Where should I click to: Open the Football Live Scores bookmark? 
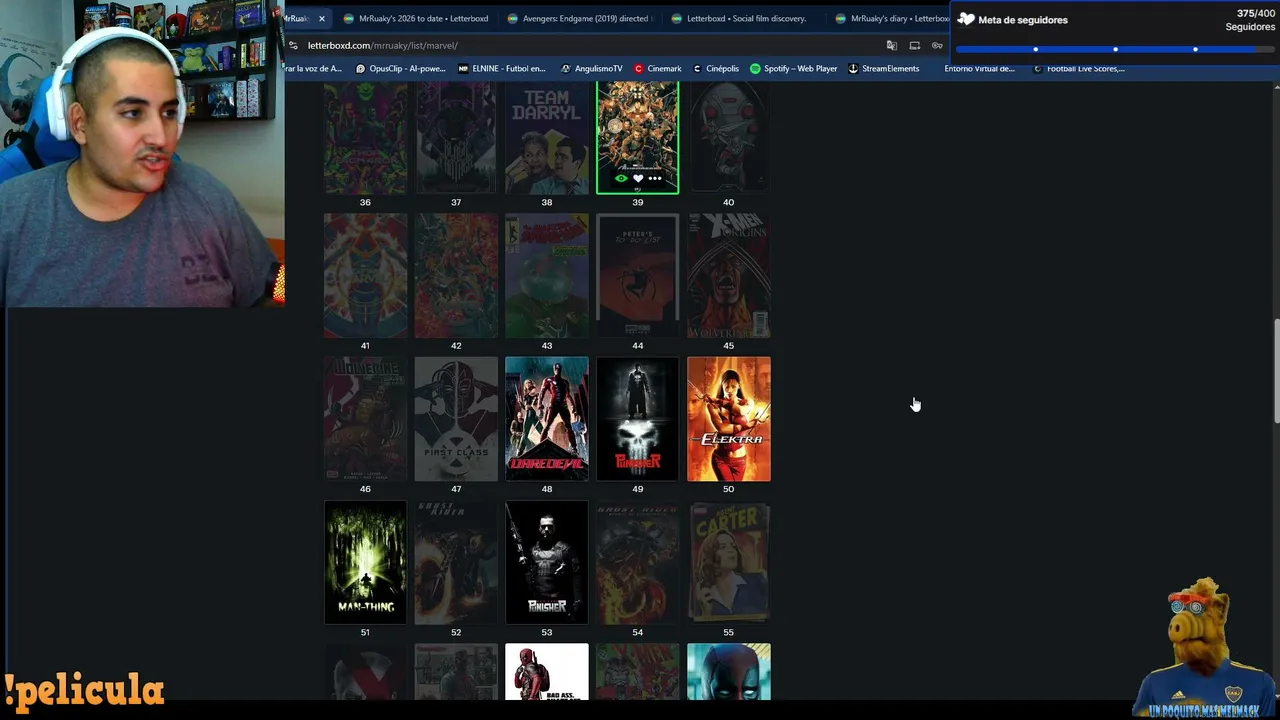pyautogui.click(x=1079, y=69)
